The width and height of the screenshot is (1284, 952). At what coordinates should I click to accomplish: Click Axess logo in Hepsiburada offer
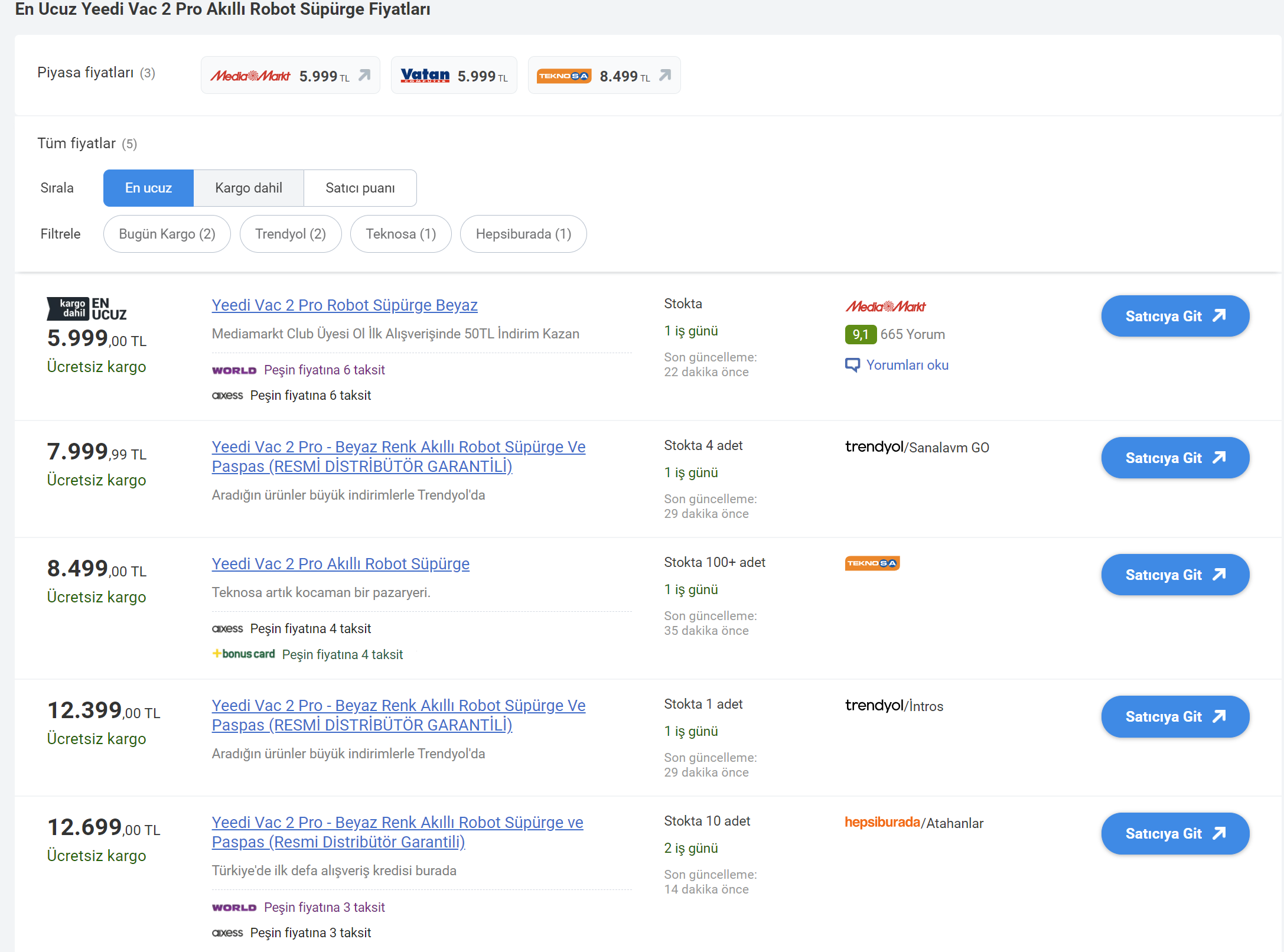pyautogui.click(x=227, y=933)
